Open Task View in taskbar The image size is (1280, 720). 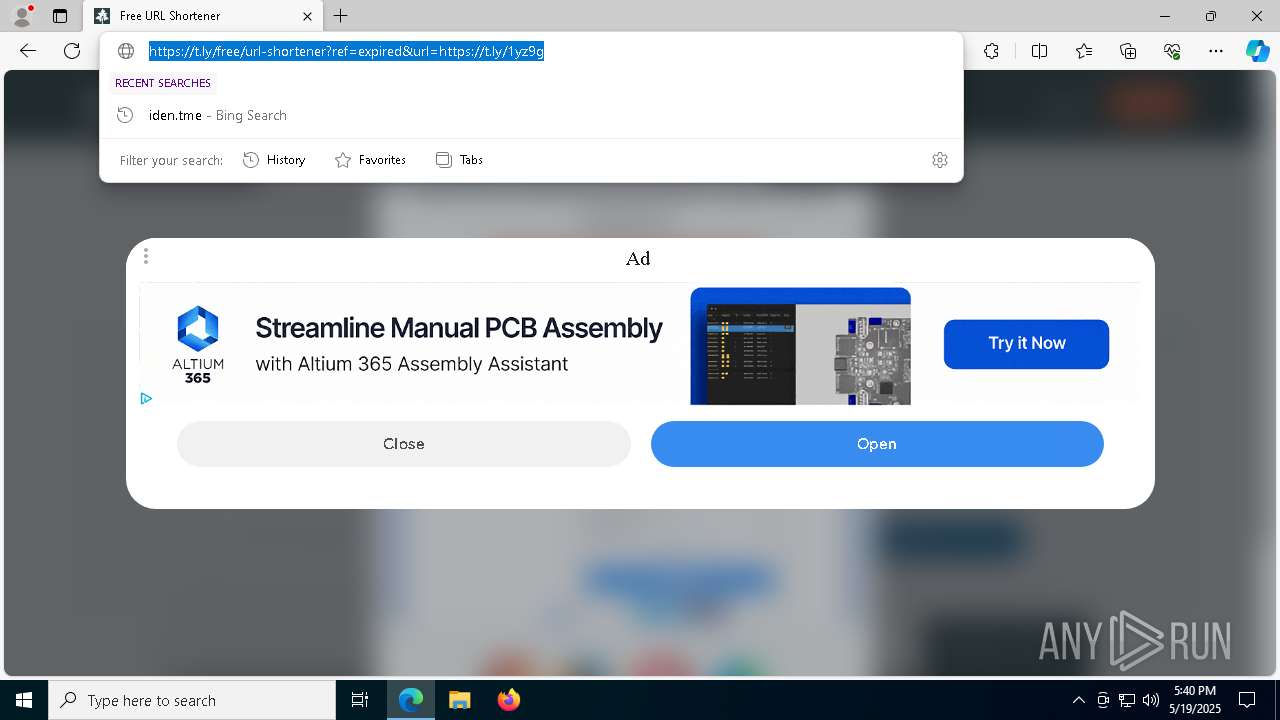pos(360,700)
